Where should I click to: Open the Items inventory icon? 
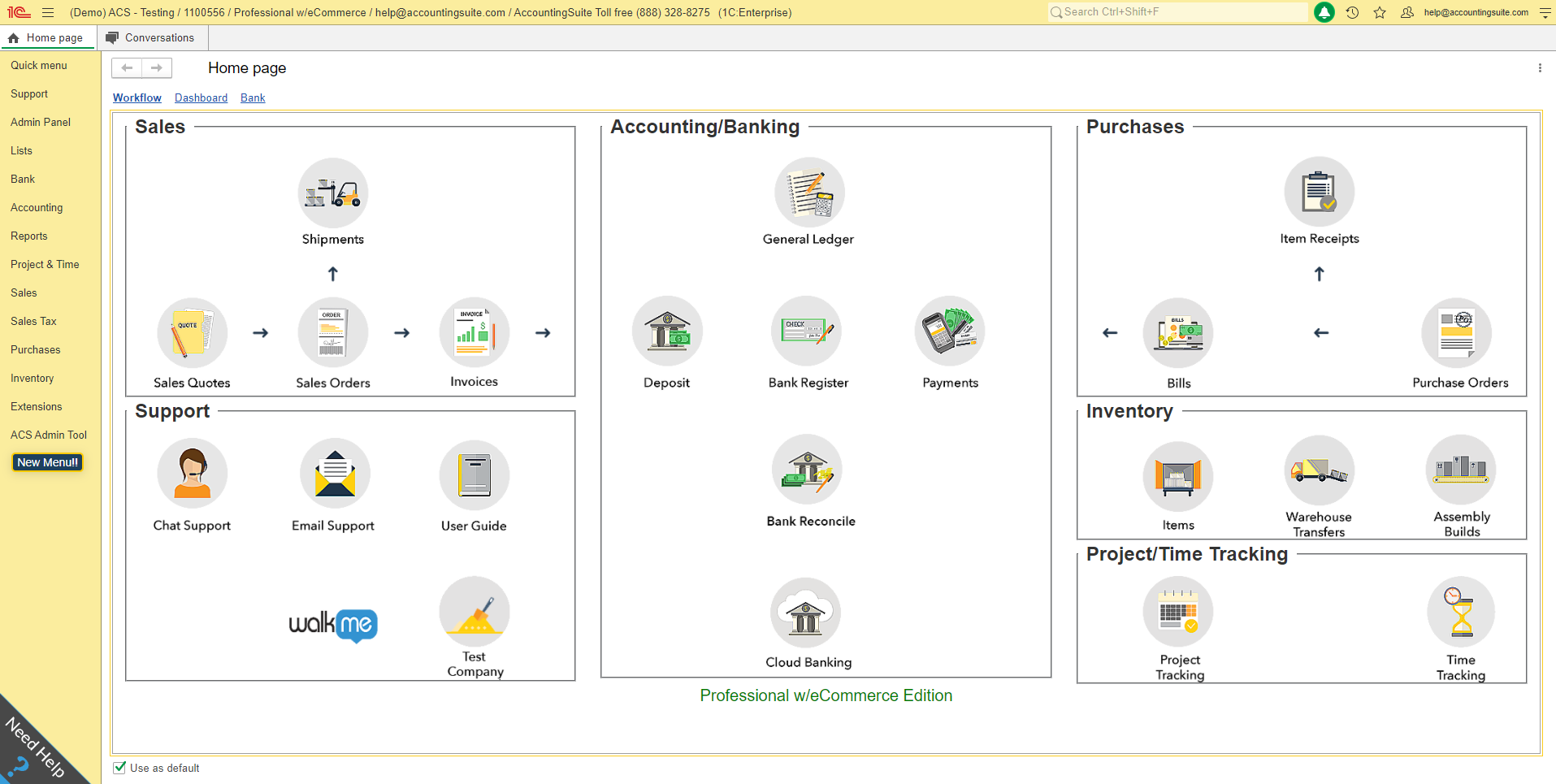click(x=1178, y=477)
